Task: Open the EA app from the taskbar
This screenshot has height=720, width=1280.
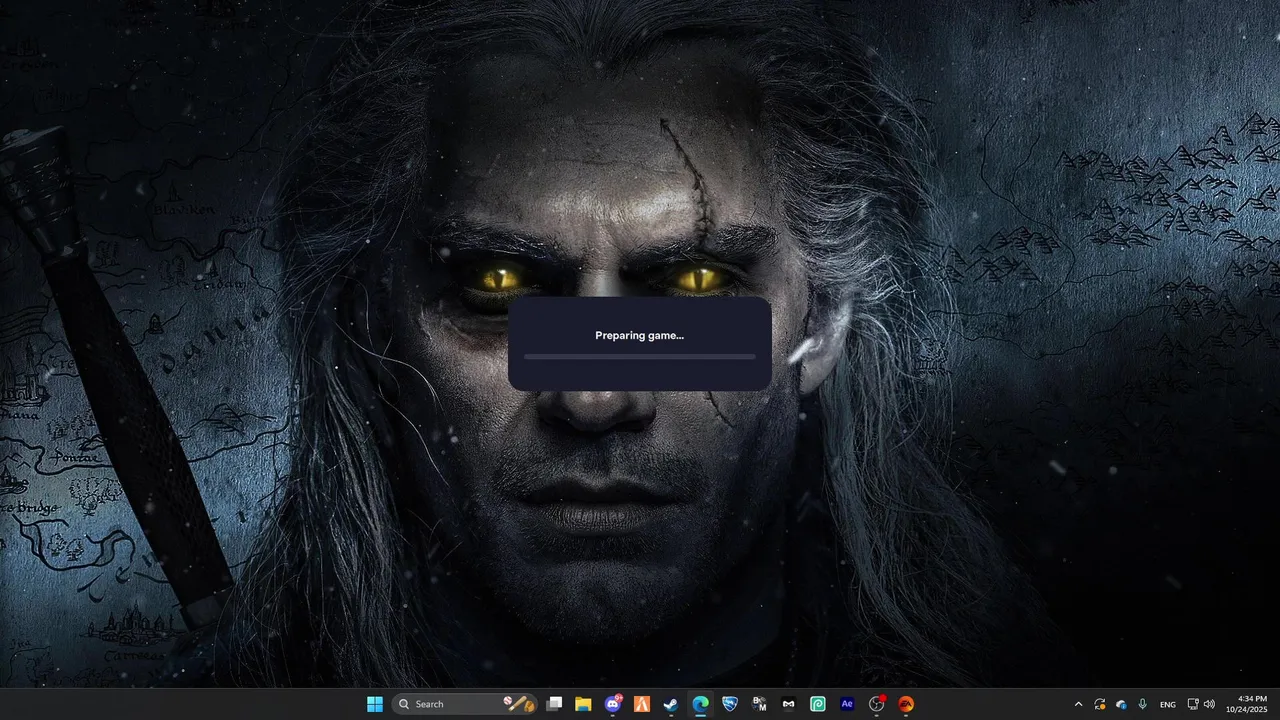Action: click(906, 704)
